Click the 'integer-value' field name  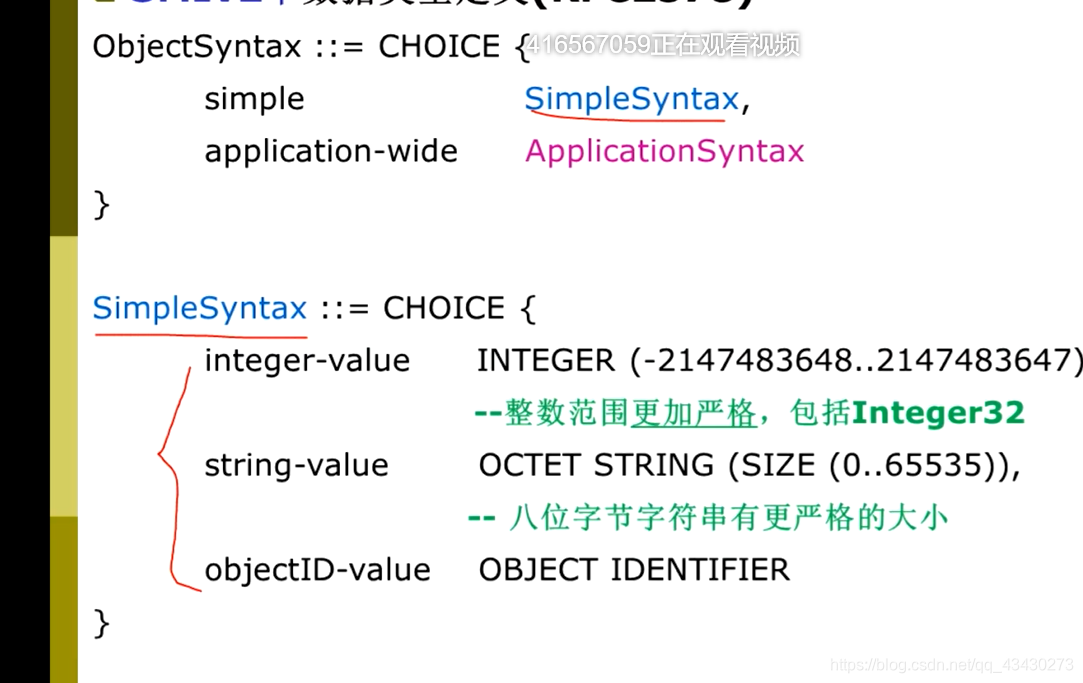coord(307,360)
